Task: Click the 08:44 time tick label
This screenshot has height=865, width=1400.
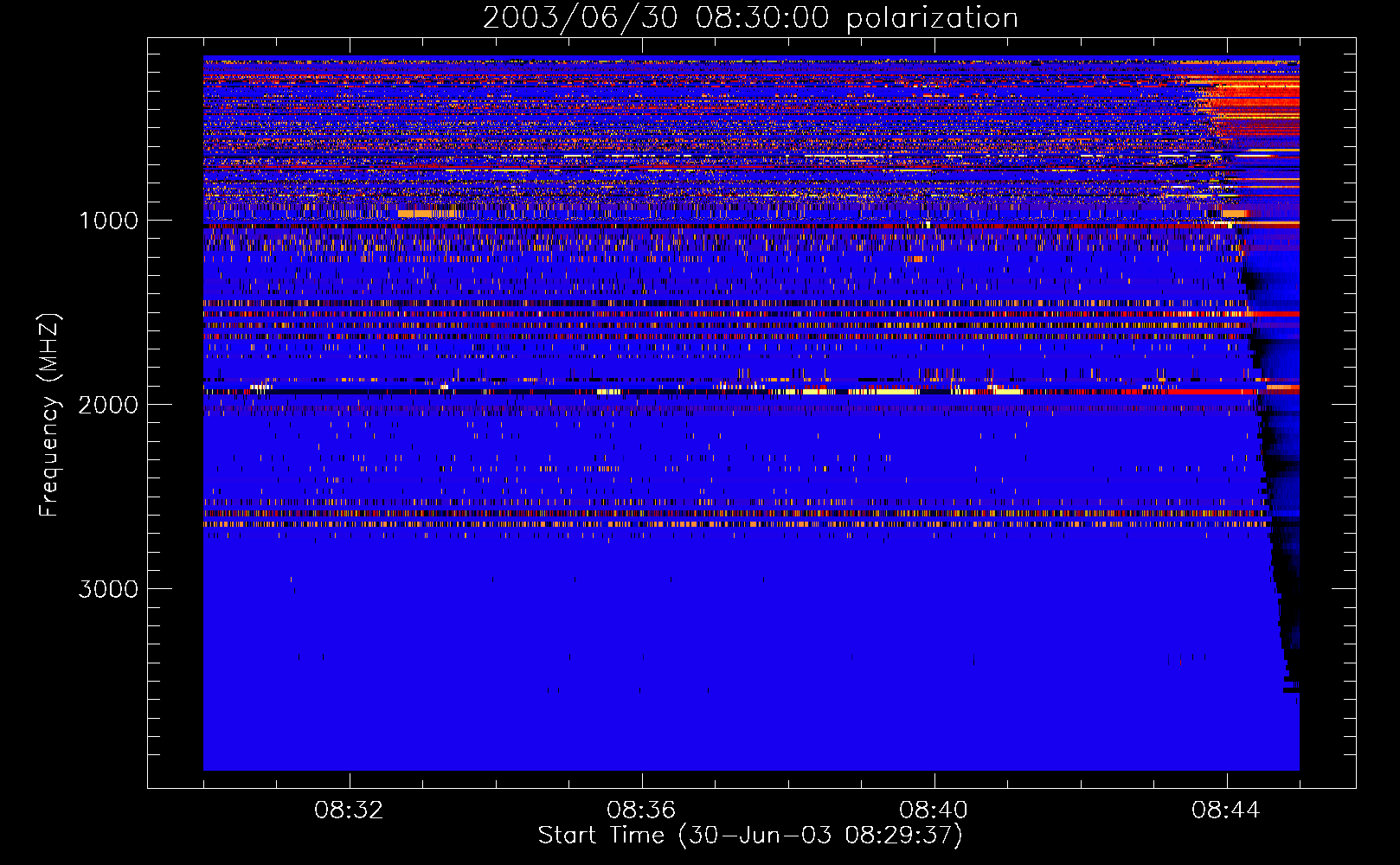Action: (1226, 811)
